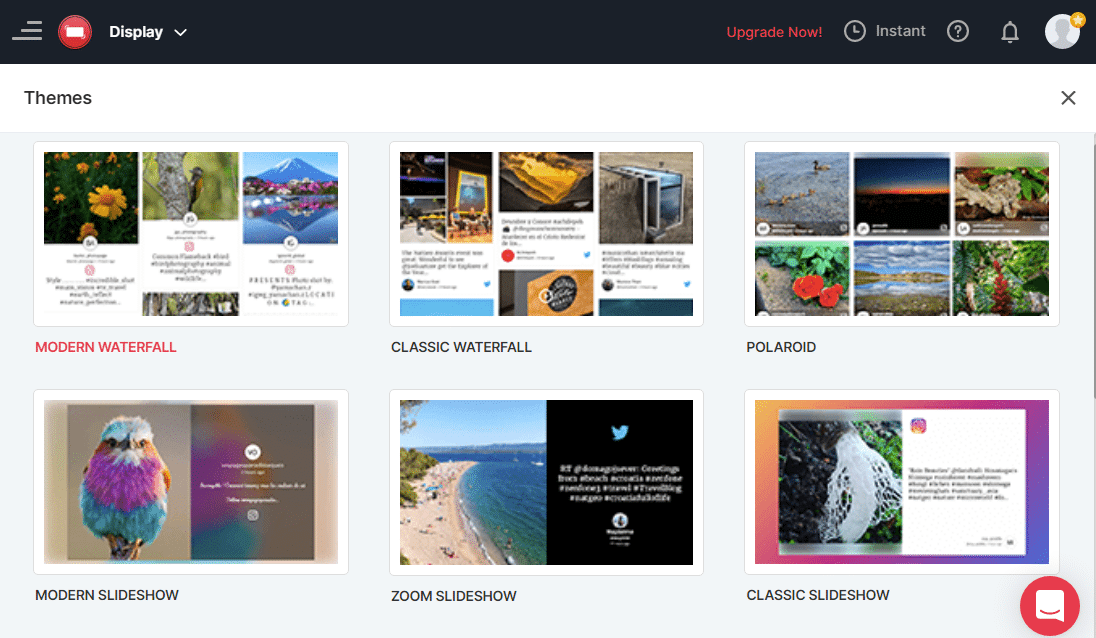Click the red app logo icon
Viewport: 1096px width, 638px height.
coord(75,32)
